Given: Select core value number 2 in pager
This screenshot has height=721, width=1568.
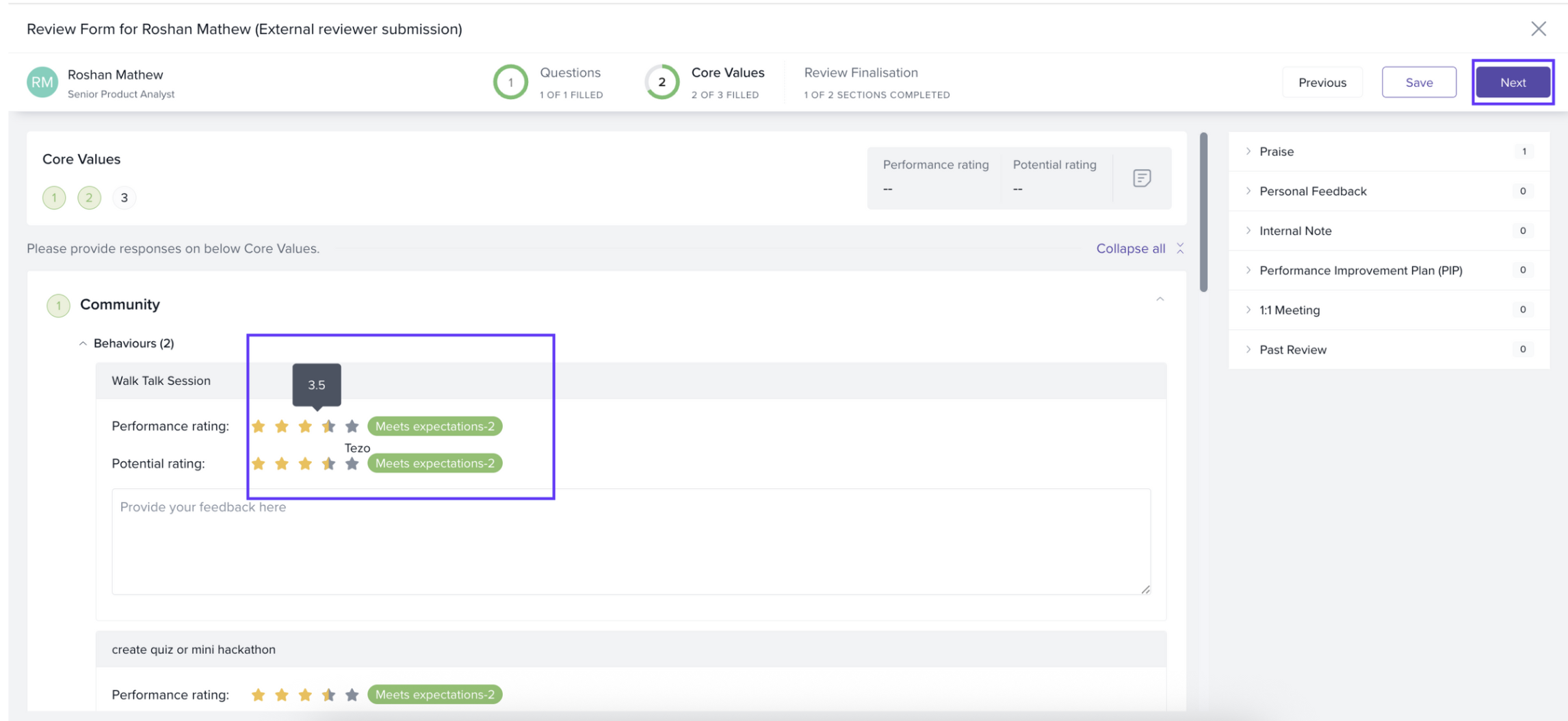Looking at the screenshot, I should (x=89, y=198).
